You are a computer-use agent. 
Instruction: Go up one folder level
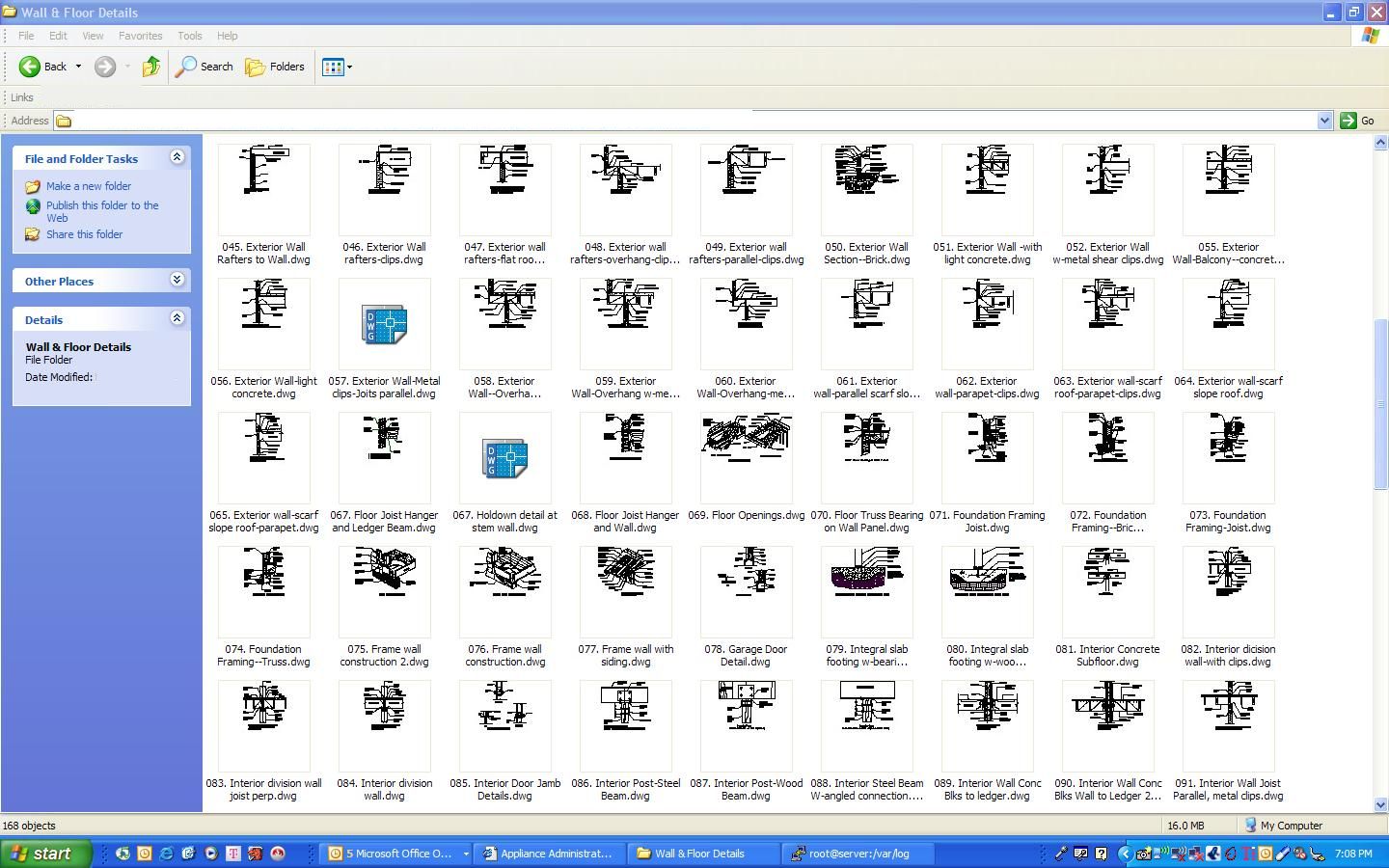[150, 67]
